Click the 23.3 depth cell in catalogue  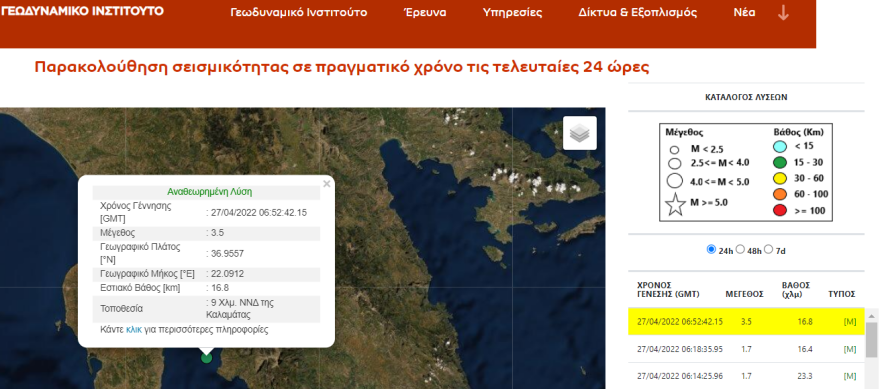[804, 376]
